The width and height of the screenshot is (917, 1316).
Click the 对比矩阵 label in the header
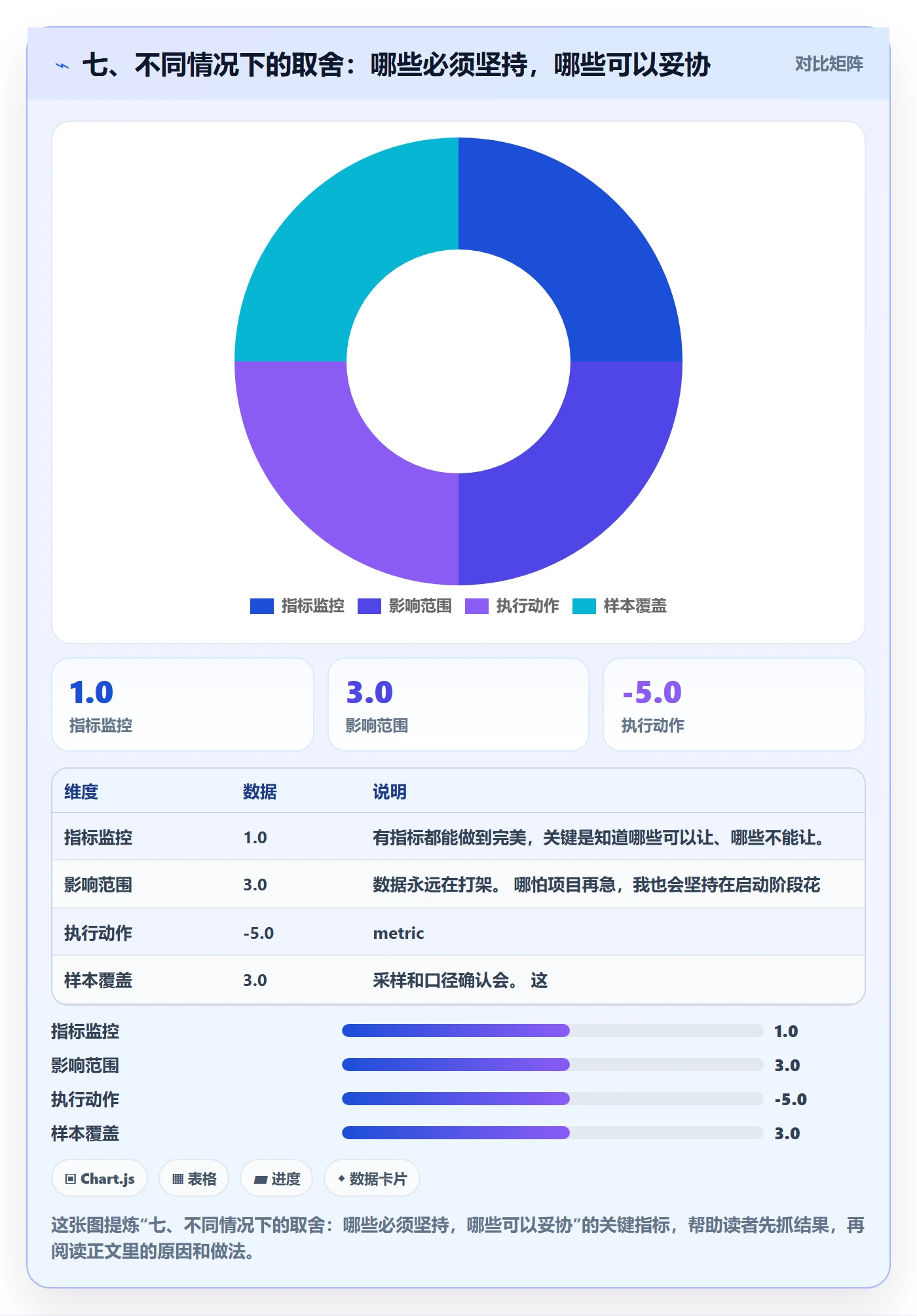(x=829, y=64)
